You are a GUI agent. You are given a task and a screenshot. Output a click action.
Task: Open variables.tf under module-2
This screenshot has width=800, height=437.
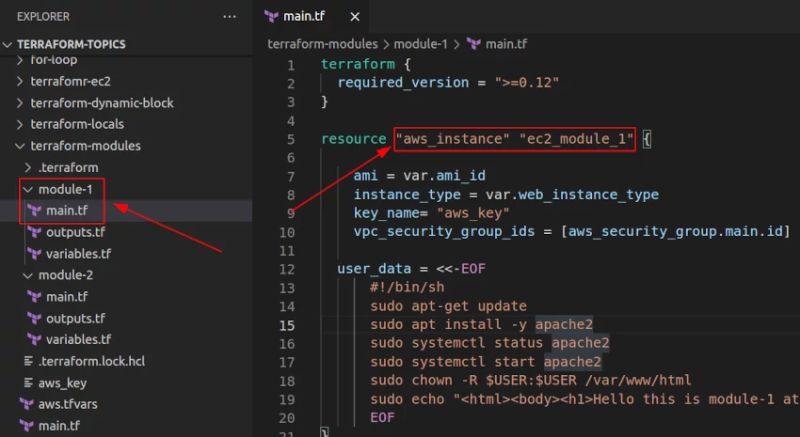point(79,340)
